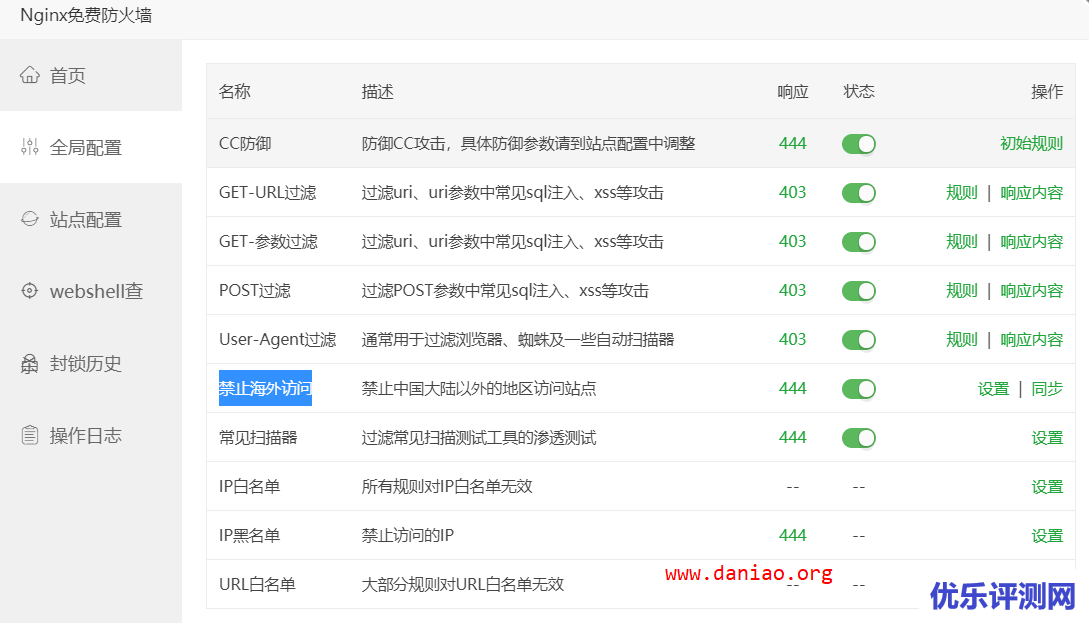The height and width of the screenshot is (623, 1089).
Task: Disable the 常见扫描器 filter toggle
Action: (858, 437)
